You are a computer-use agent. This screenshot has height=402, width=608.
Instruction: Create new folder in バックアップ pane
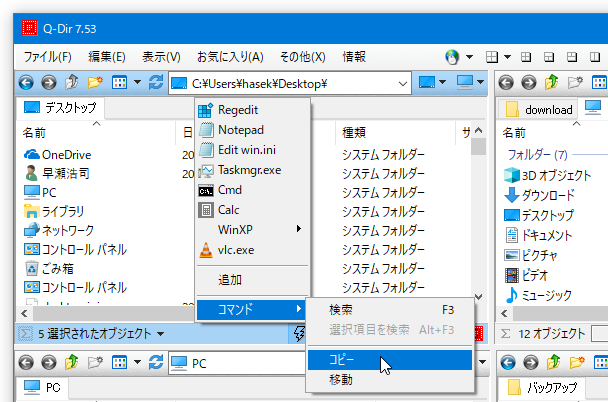point(577,362)
